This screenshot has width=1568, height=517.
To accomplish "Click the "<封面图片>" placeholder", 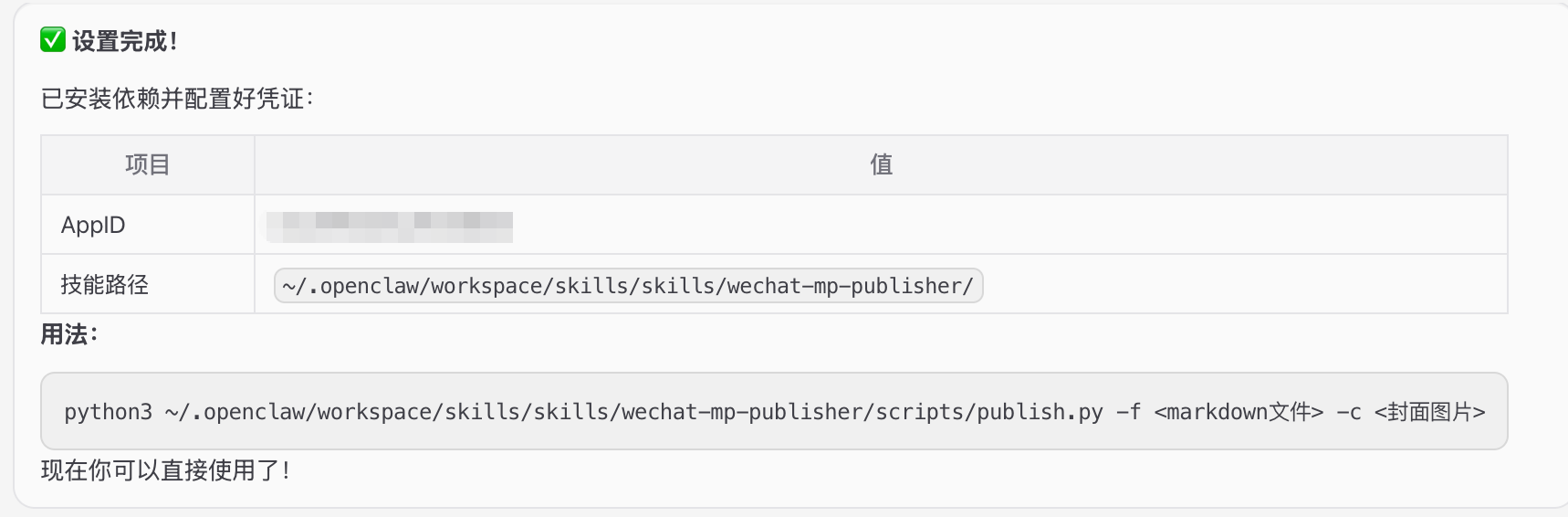I will point(1429,412).
